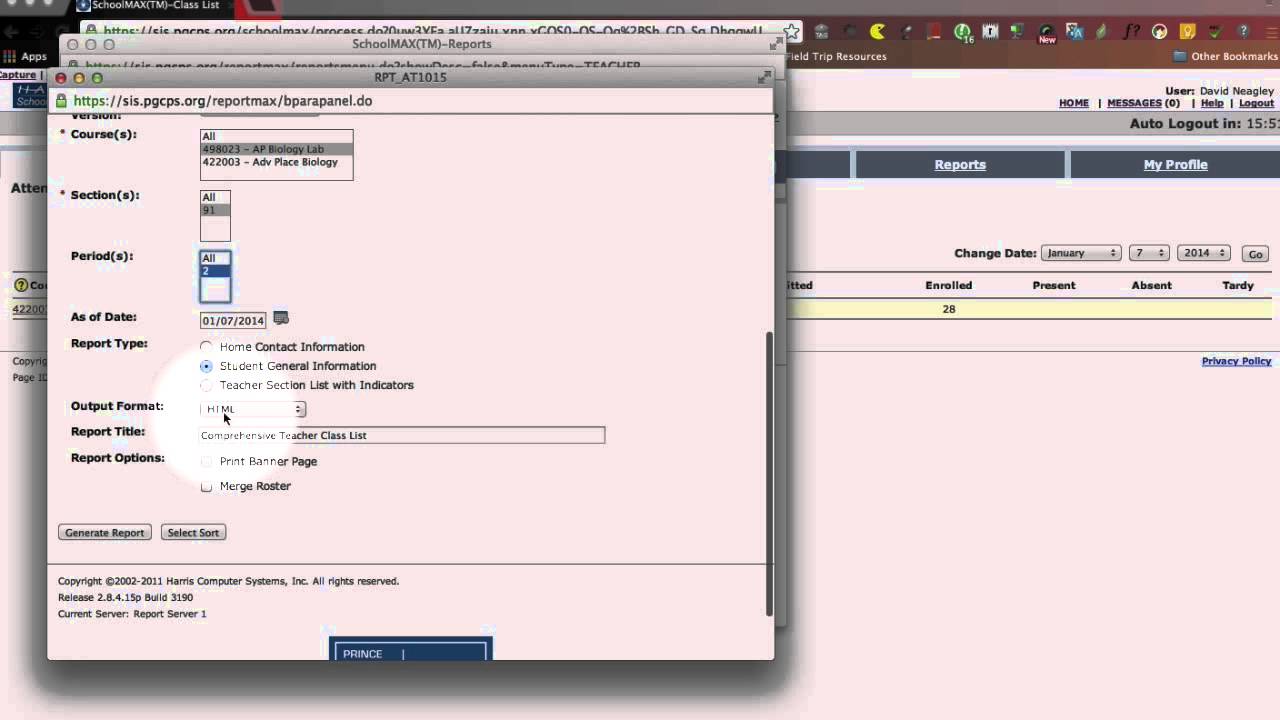Open the Google Translate extension icon

click(x=1075, y=31)
